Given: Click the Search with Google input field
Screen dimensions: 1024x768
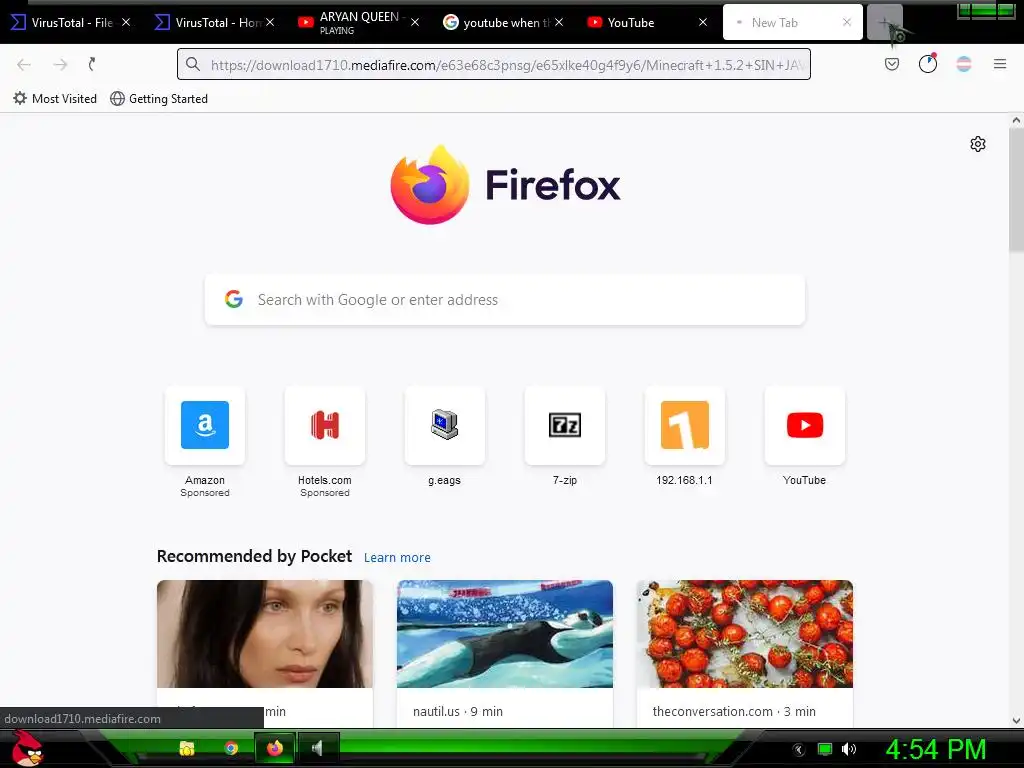Looking at the screenshot, I should 505,300.
